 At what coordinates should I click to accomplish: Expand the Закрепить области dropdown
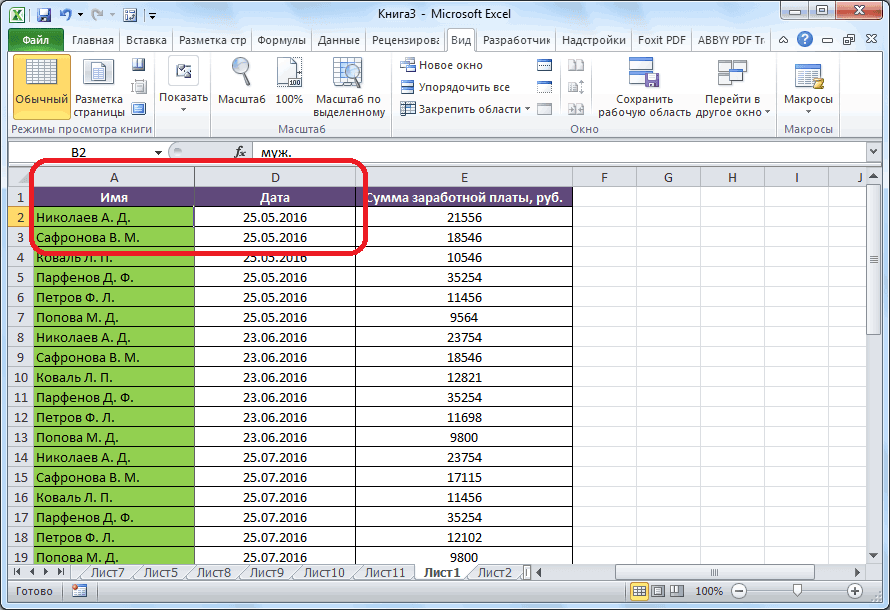pos(466,109)
